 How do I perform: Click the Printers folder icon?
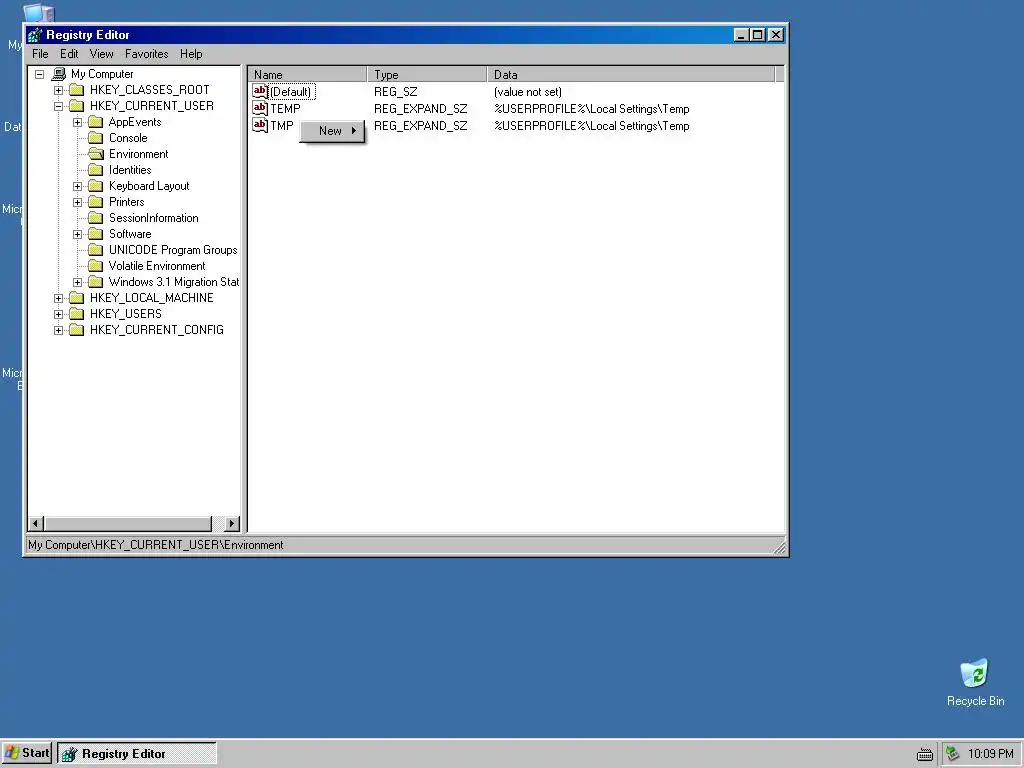point(95,202)
